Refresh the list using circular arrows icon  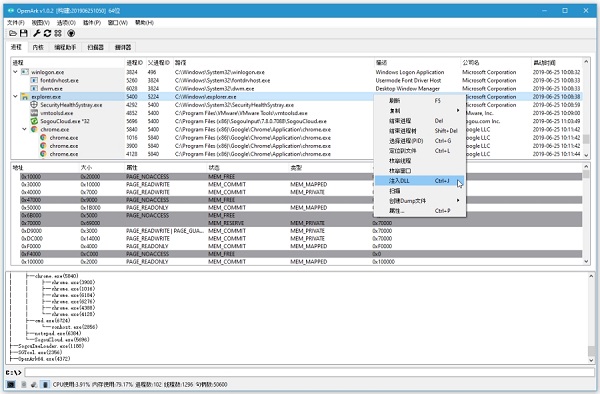(x=47, y=33)
